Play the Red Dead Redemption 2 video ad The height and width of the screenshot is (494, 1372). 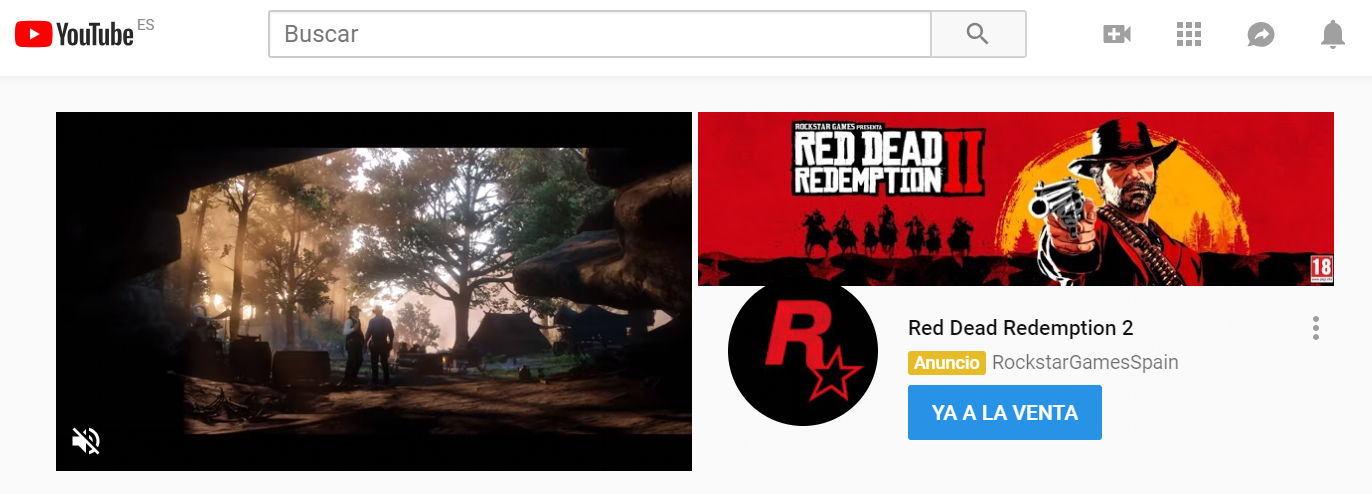[x=374, y=291]
